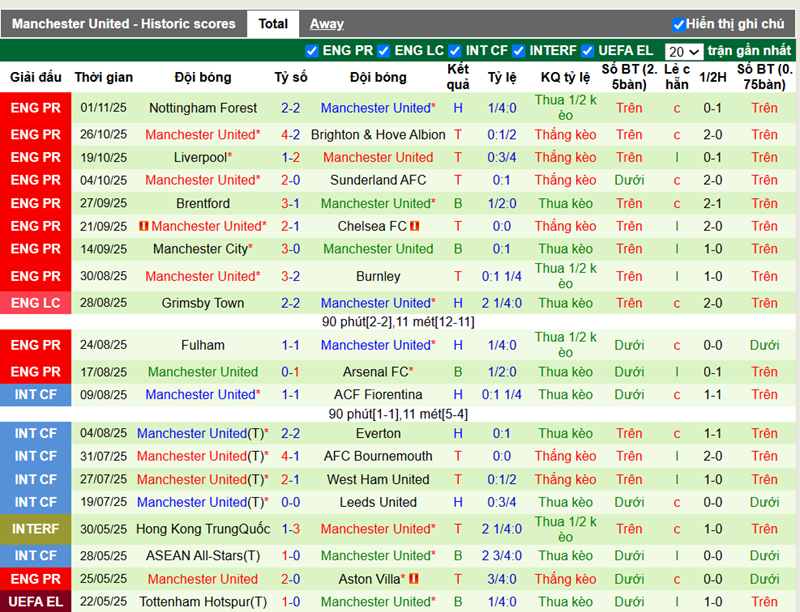Viewport: 800px width, 612px height.
Task: Click Thắng kèo result in Brighton row
Action: 565,135
